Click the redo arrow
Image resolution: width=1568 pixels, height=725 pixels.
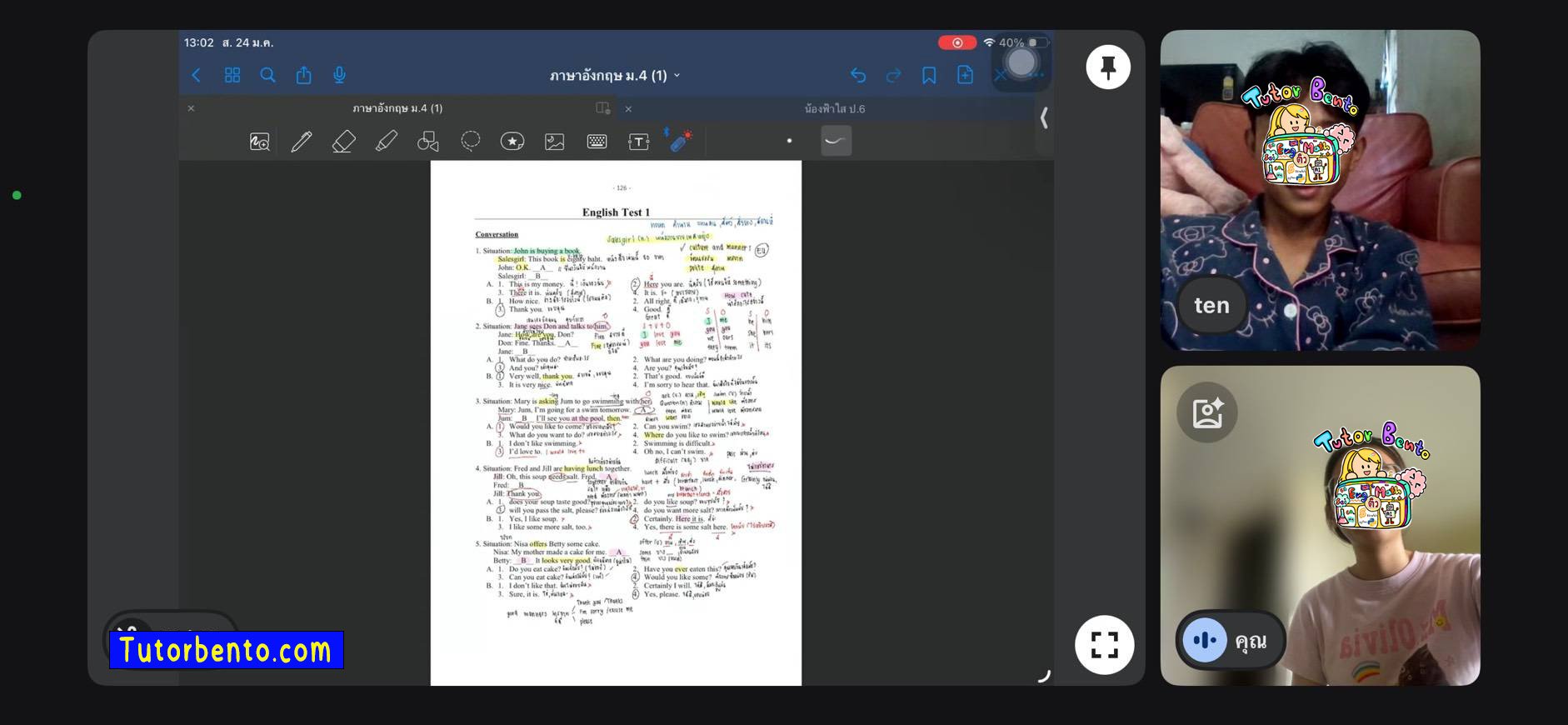point(893,76)
